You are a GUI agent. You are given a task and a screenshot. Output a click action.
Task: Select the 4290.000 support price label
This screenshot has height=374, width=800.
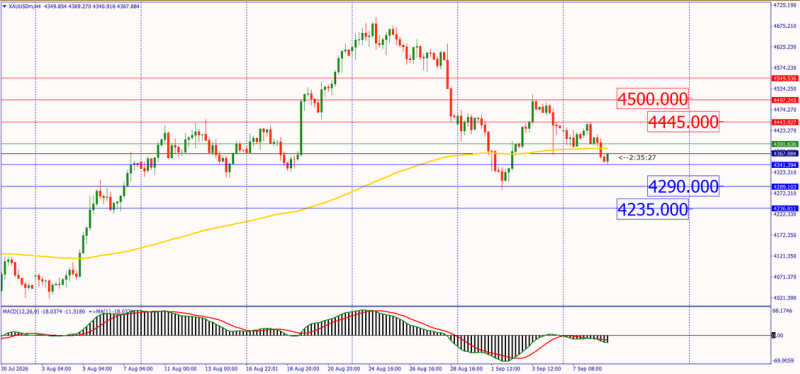tap(683, 186)
